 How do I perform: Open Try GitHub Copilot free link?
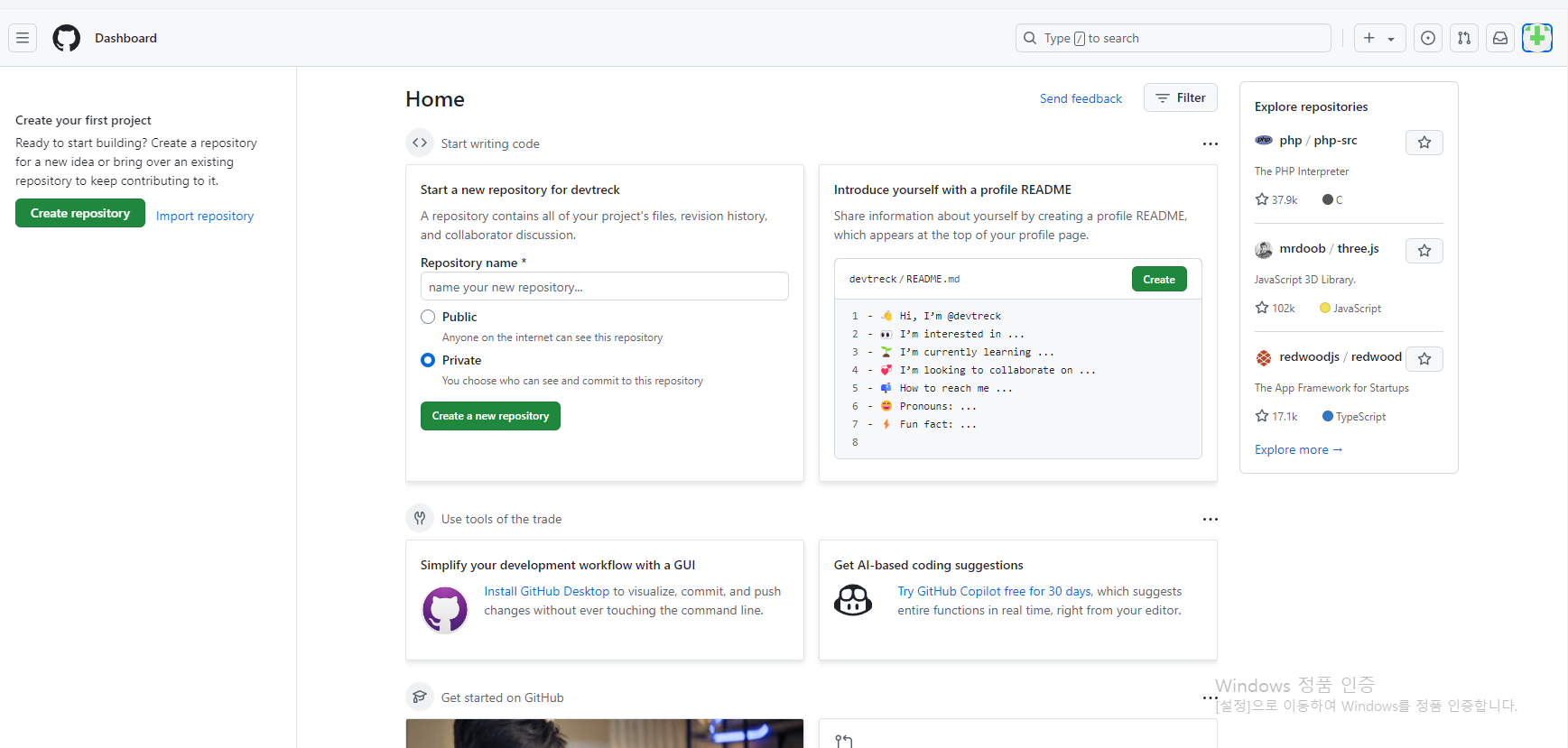(x=994, y=591)
